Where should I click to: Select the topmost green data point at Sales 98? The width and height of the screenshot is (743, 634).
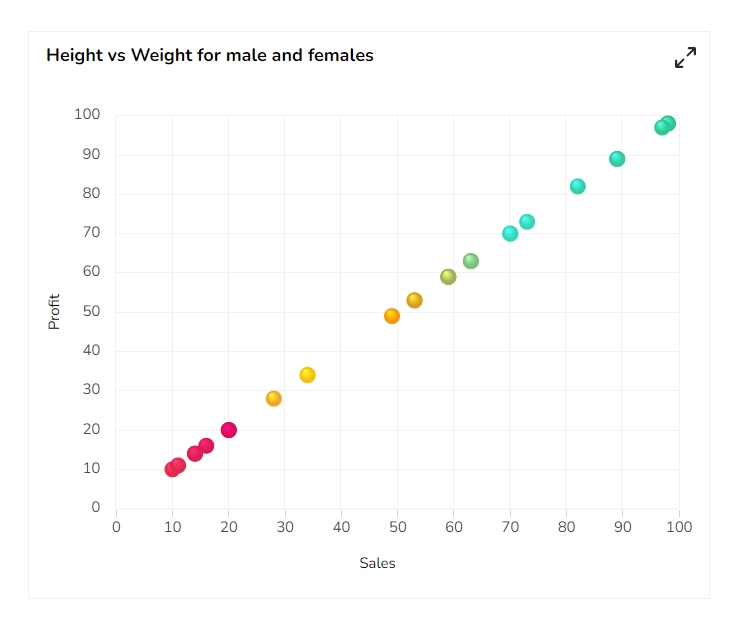click(669, 123)
